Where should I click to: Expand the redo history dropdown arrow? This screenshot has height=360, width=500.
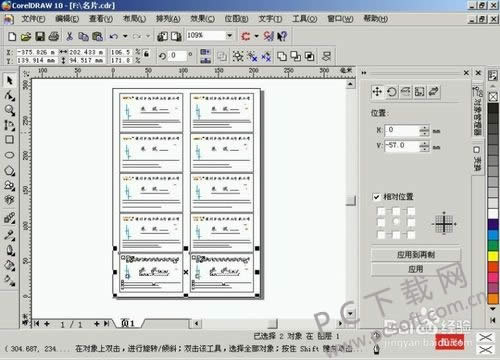148,36
